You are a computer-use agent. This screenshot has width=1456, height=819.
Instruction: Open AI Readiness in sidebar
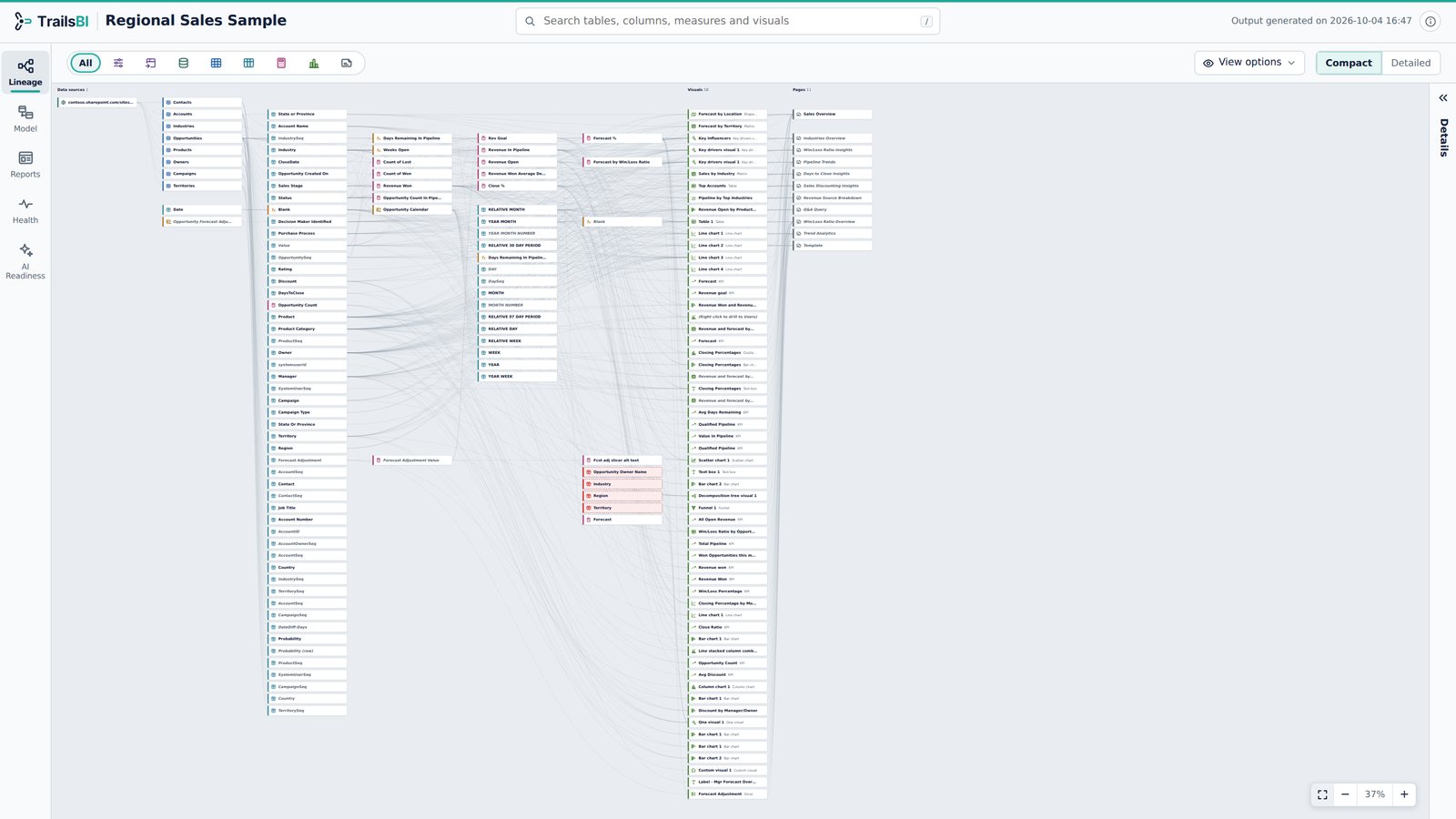25,260
